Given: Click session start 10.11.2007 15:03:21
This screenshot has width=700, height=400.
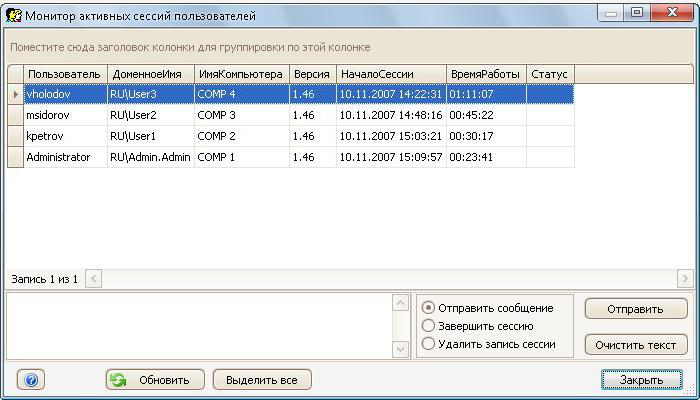Looking at the screenshot, I should (x=391, y=136).
